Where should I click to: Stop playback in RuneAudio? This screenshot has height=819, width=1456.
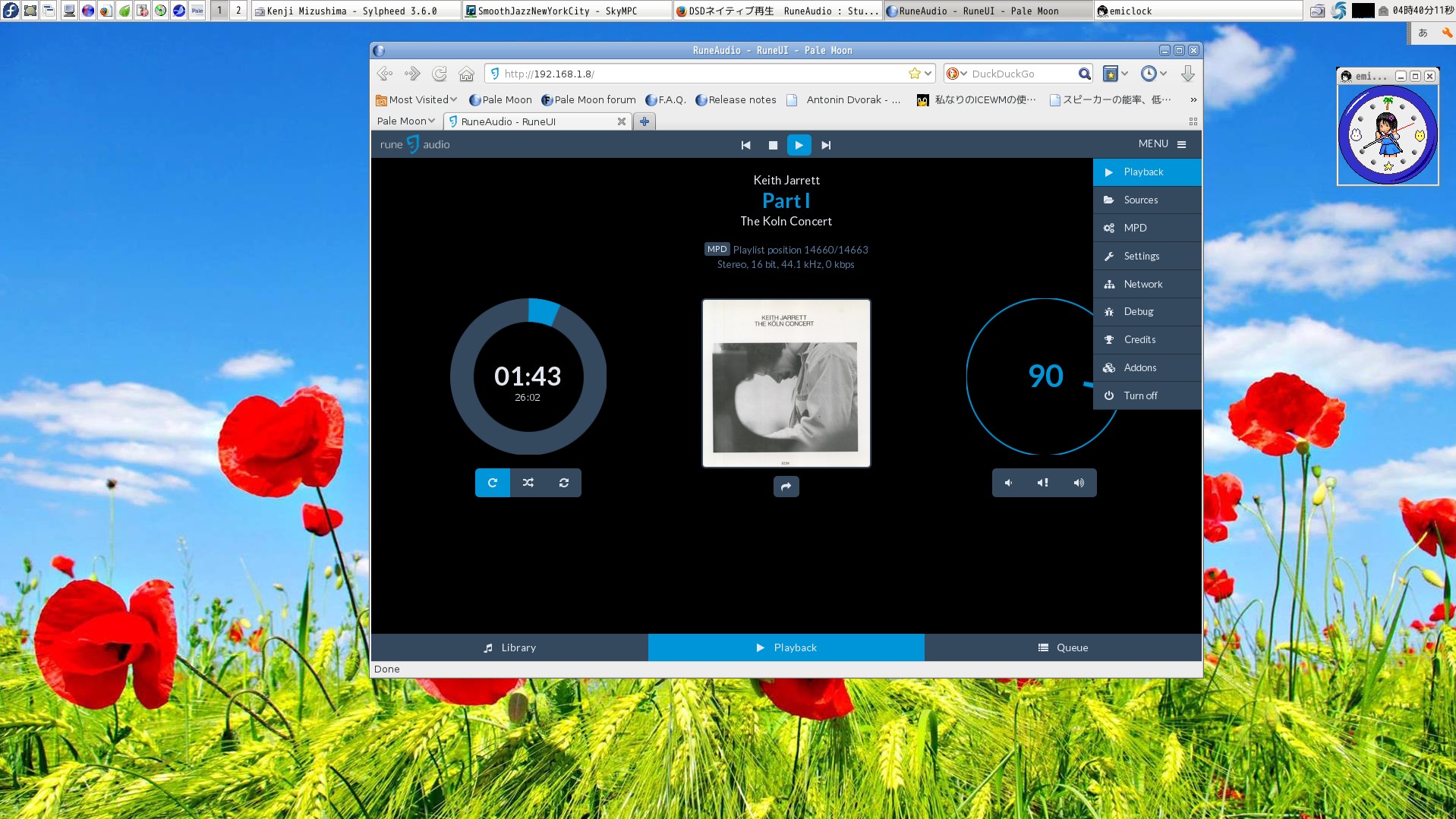pyautogui.click(x=773, y=145)
